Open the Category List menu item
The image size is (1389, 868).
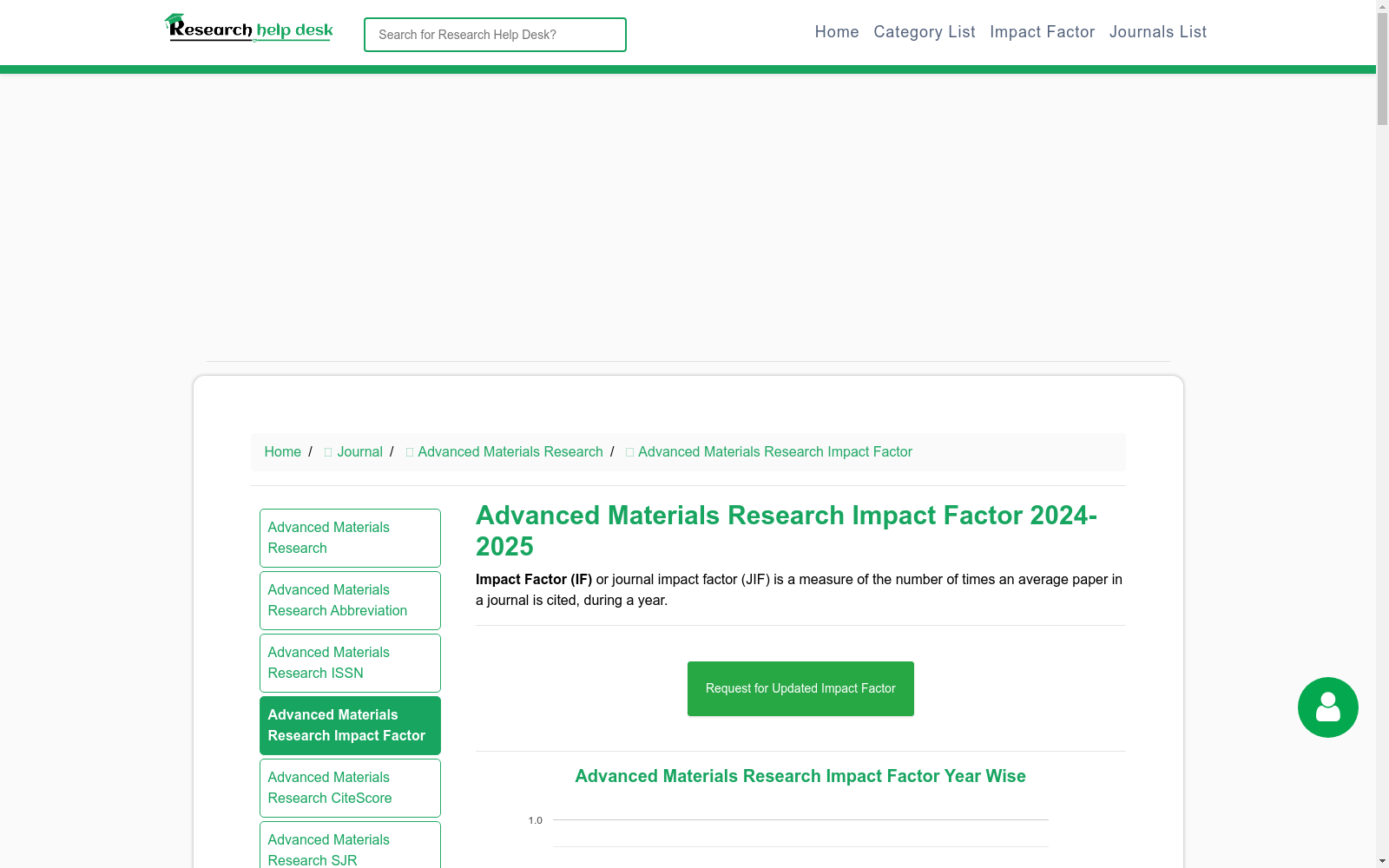point(925,32)
